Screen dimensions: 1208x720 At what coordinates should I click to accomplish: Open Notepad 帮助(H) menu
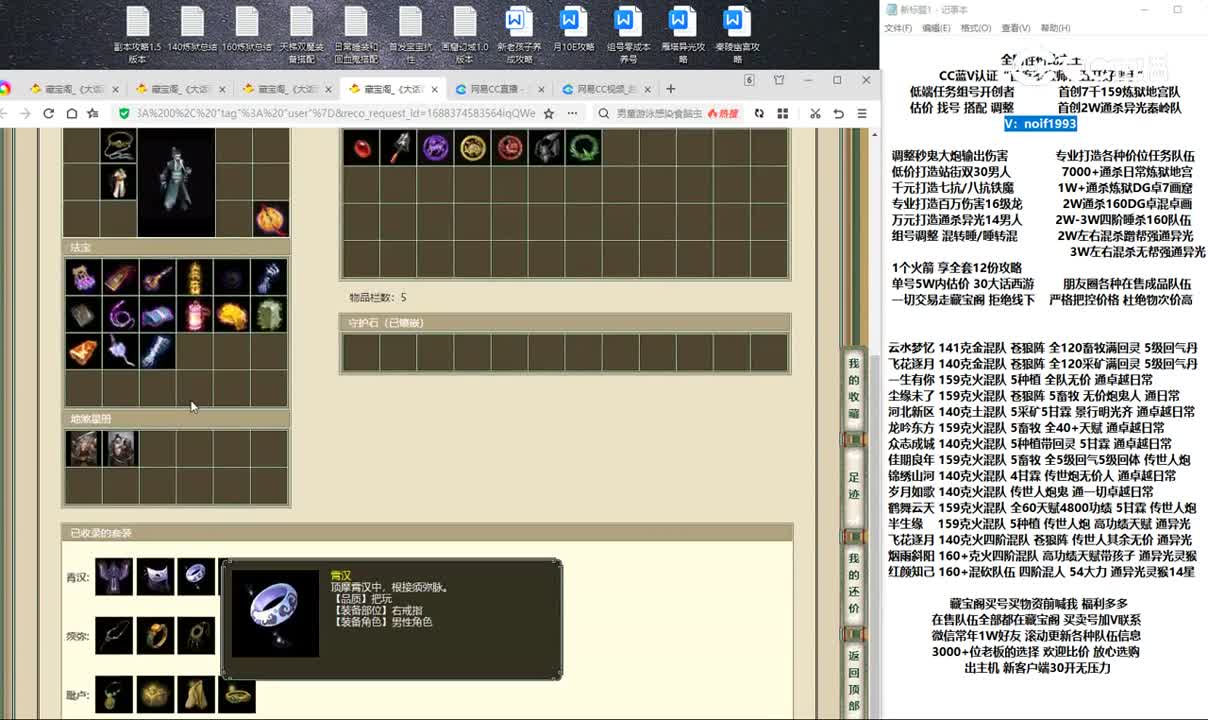1055,28
